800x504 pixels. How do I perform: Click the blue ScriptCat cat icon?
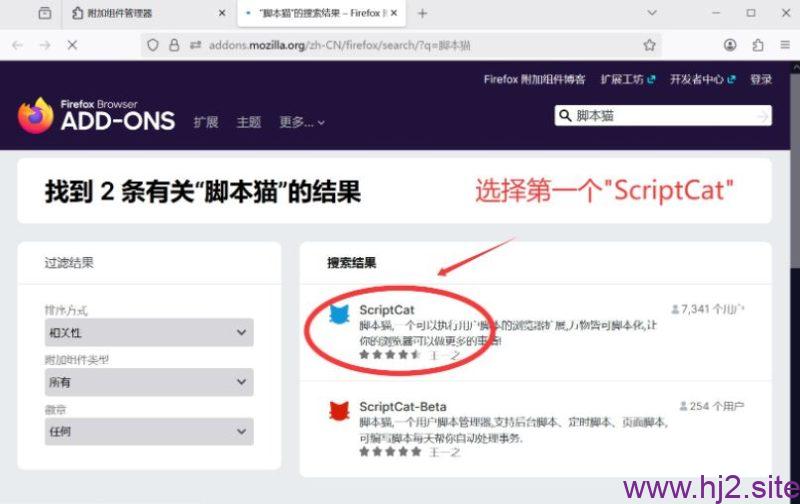click(x=339, y=314)
